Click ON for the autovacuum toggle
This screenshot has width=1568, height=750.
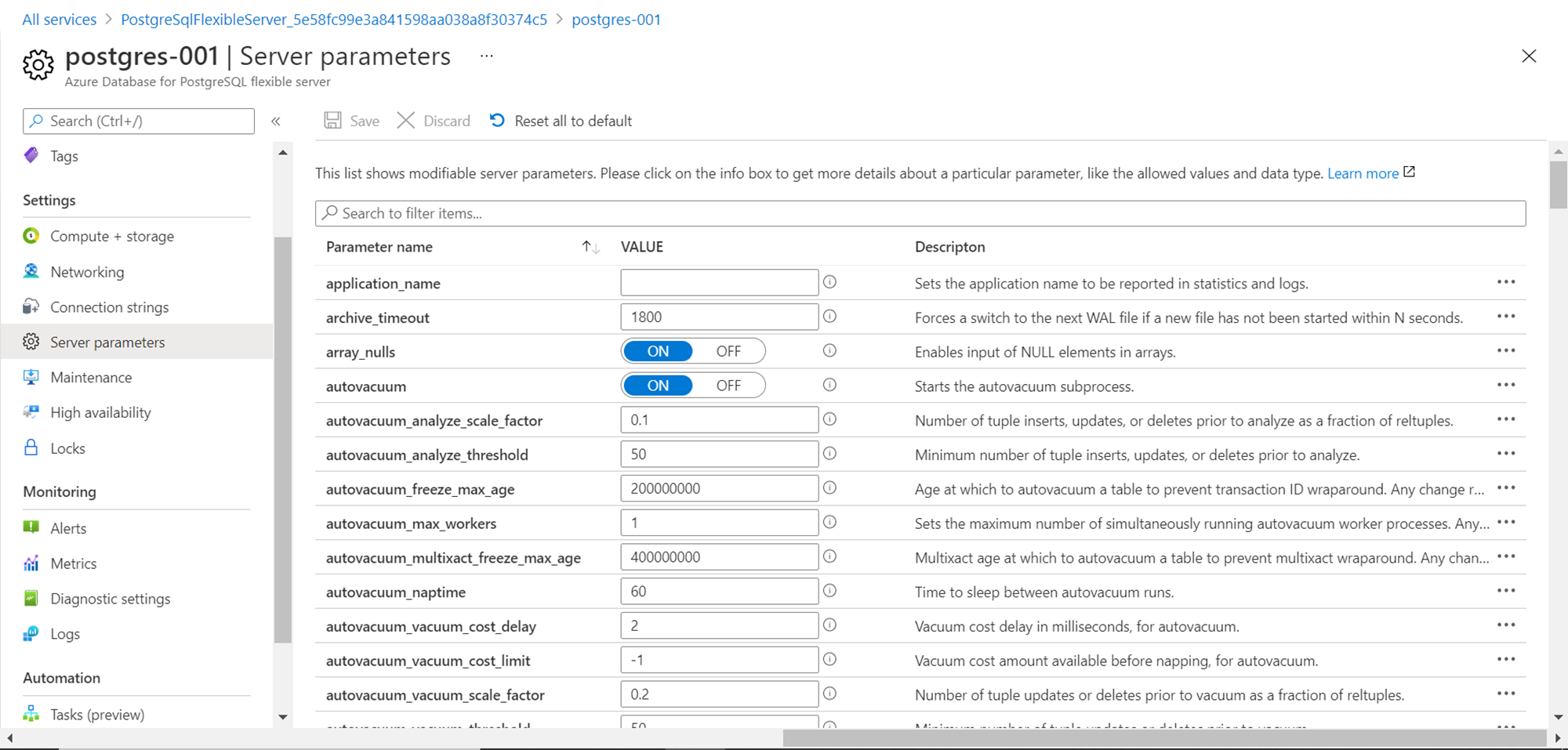(x=658, y=386)
